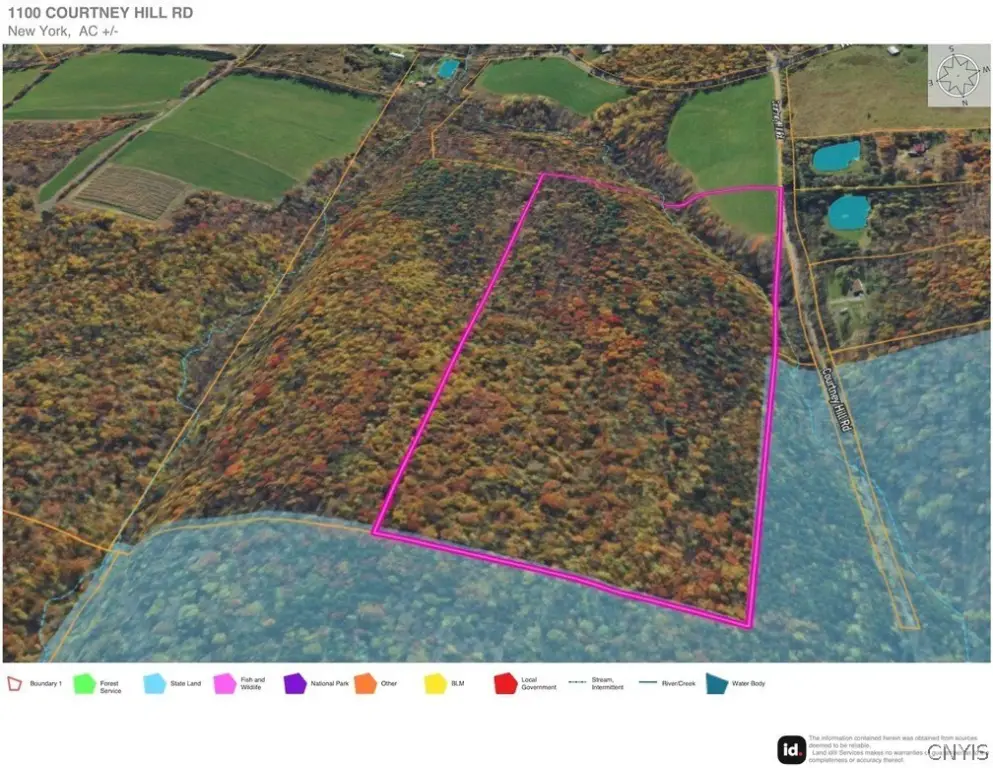Click the 'New York, AC +/-' subtitle
This screenshot has height=768, width=993.
pos(63,31)
